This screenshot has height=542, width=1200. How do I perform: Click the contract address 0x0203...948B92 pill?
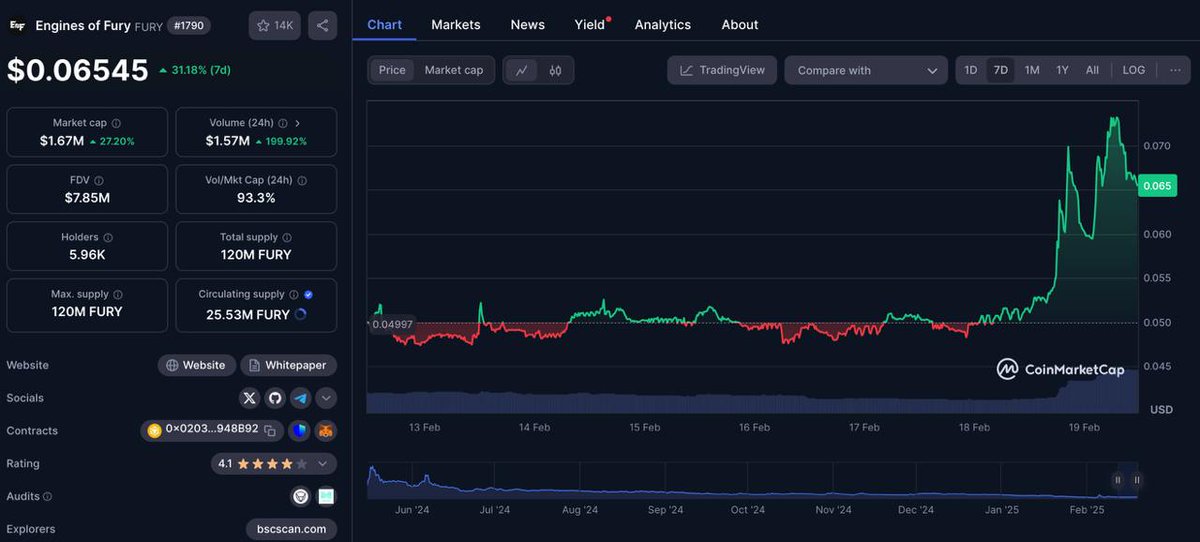[213, 430]
